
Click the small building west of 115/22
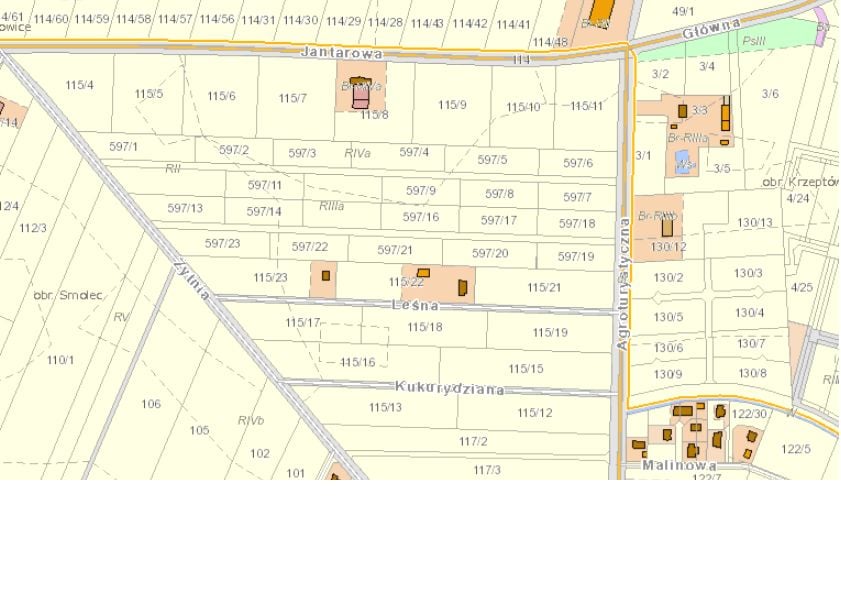tap(326, 276)
